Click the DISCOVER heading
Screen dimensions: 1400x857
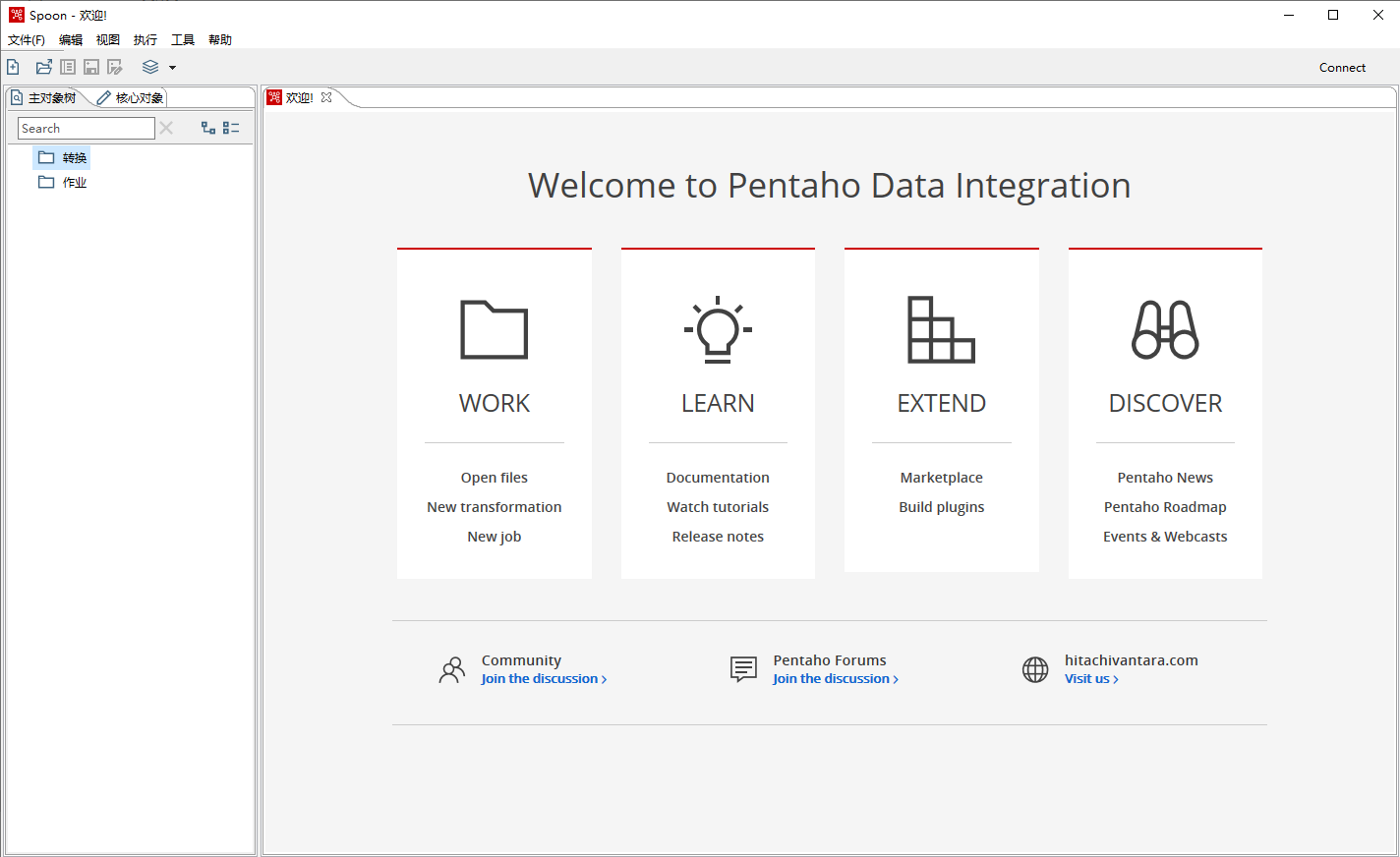tap(1165, 403)
